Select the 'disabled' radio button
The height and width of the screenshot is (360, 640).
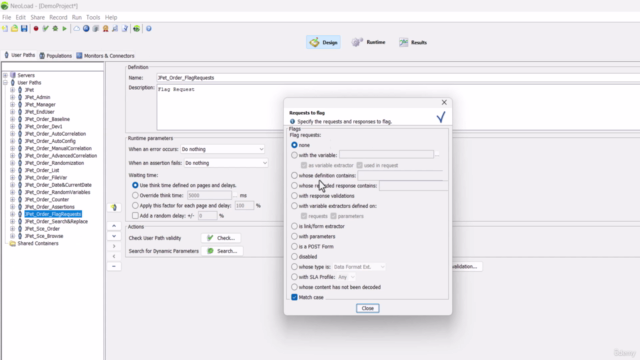(x=294, y=257)
